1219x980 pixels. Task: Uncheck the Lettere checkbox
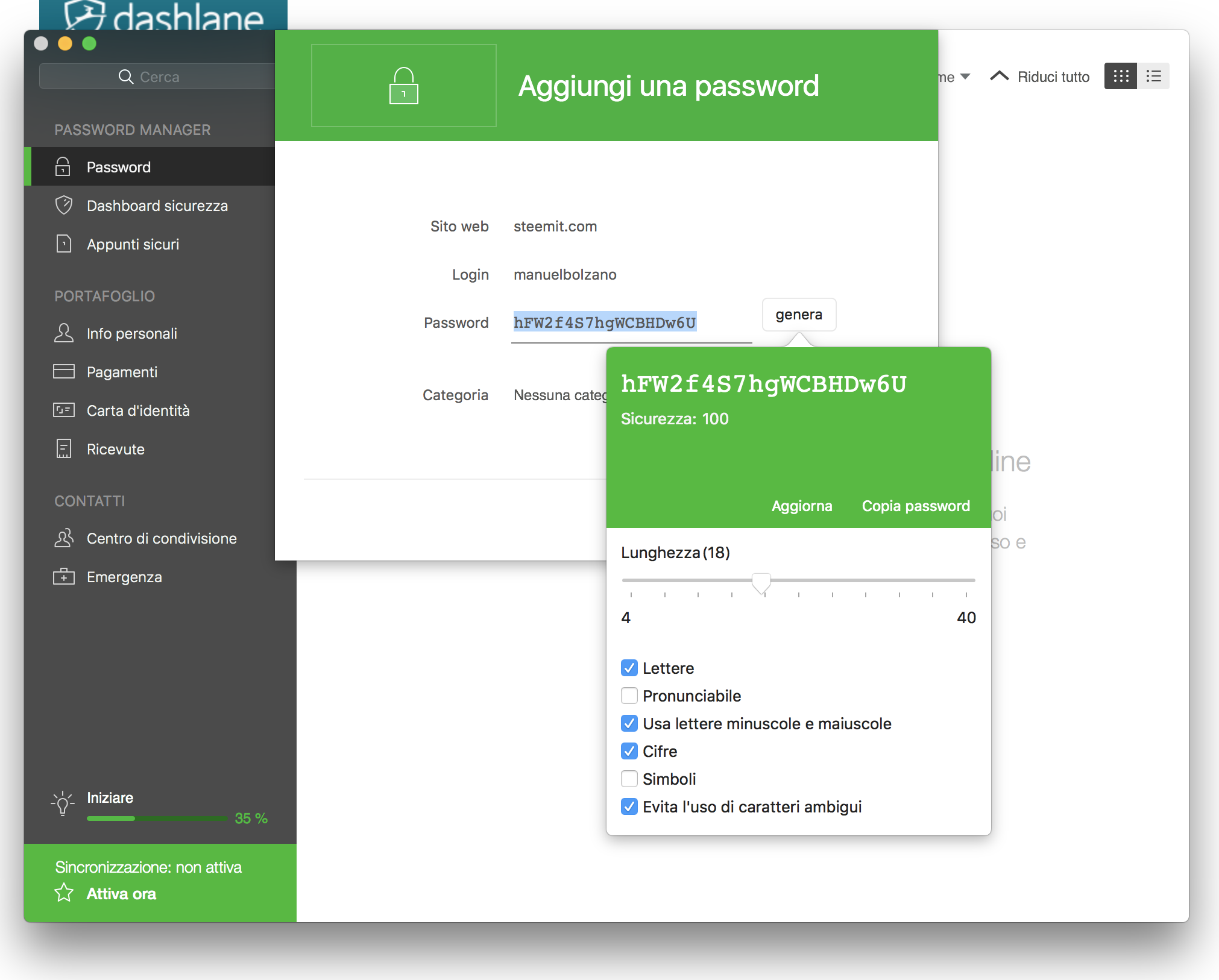[x=629, y=668]
